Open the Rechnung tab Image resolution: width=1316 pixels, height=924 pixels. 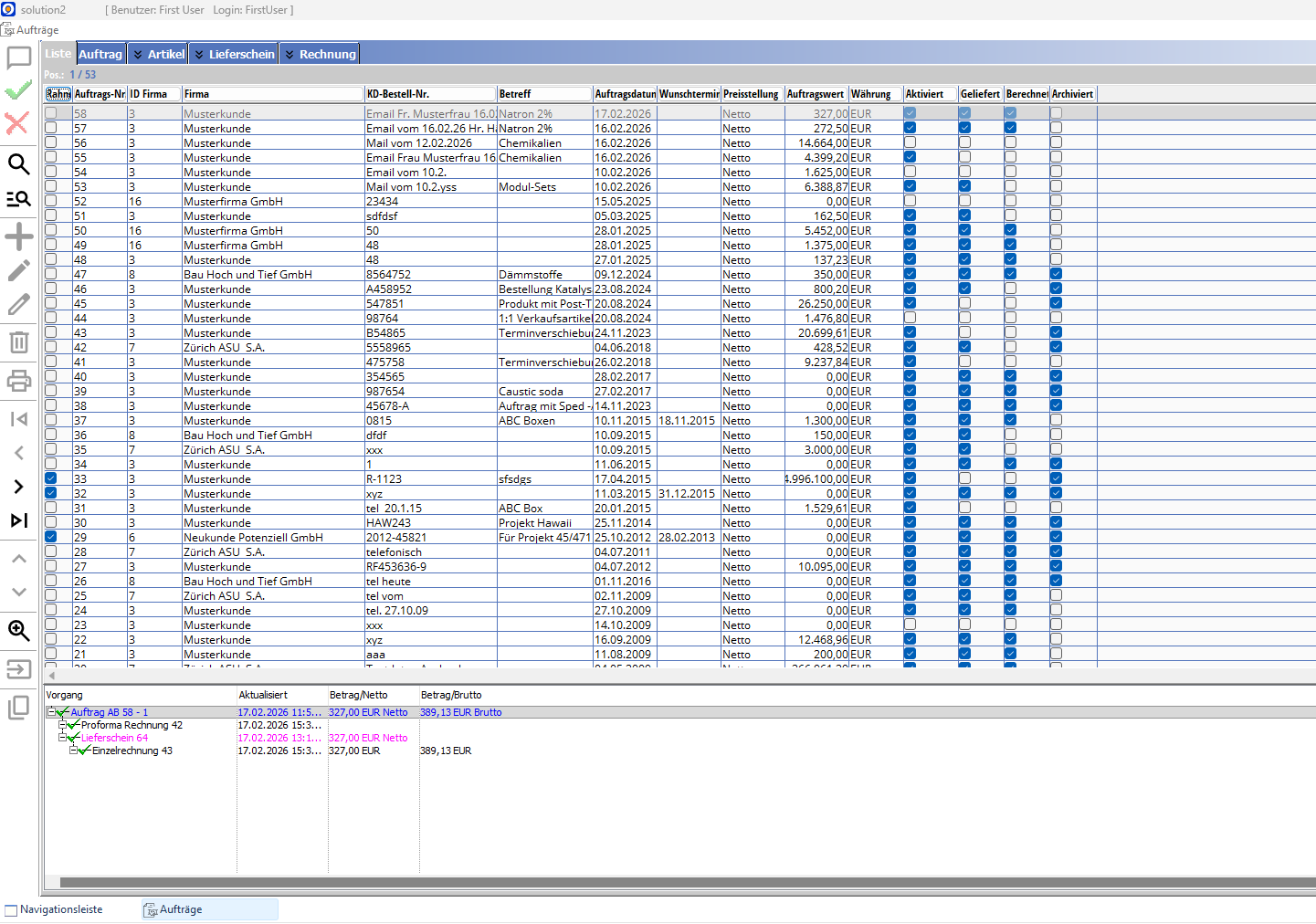[327, 54]
